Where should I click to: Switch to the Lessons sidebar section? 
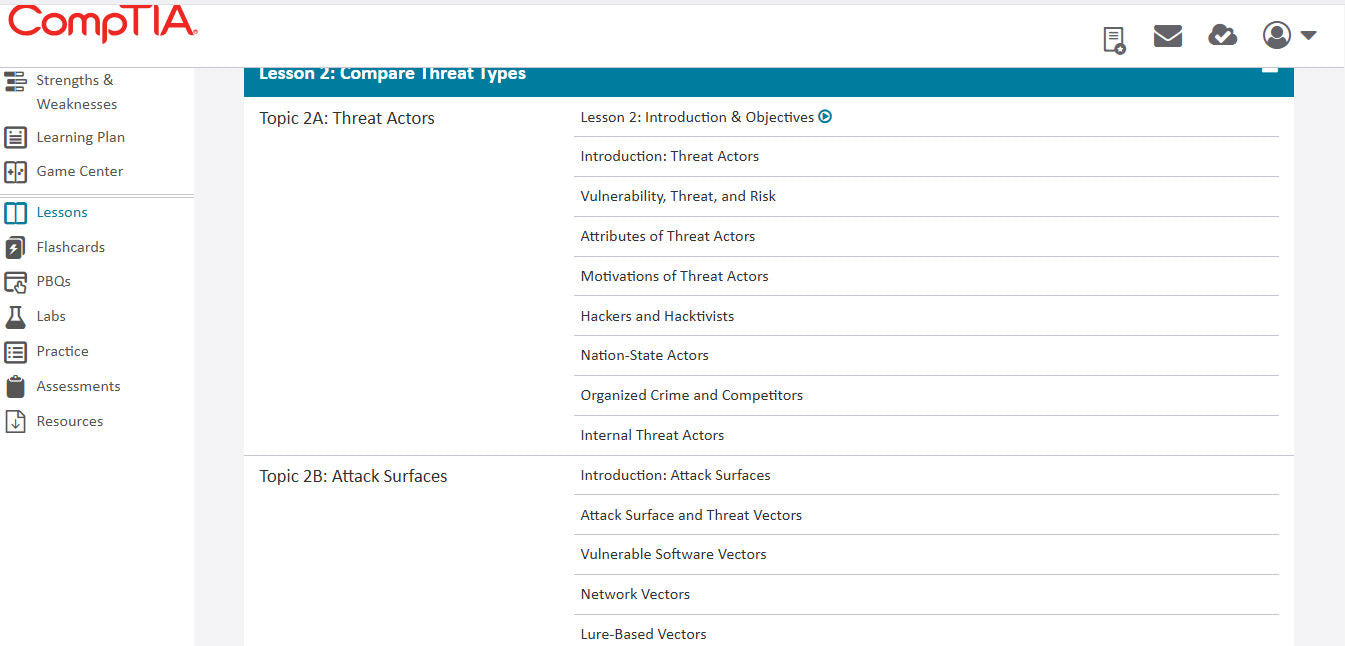[61, 212]
